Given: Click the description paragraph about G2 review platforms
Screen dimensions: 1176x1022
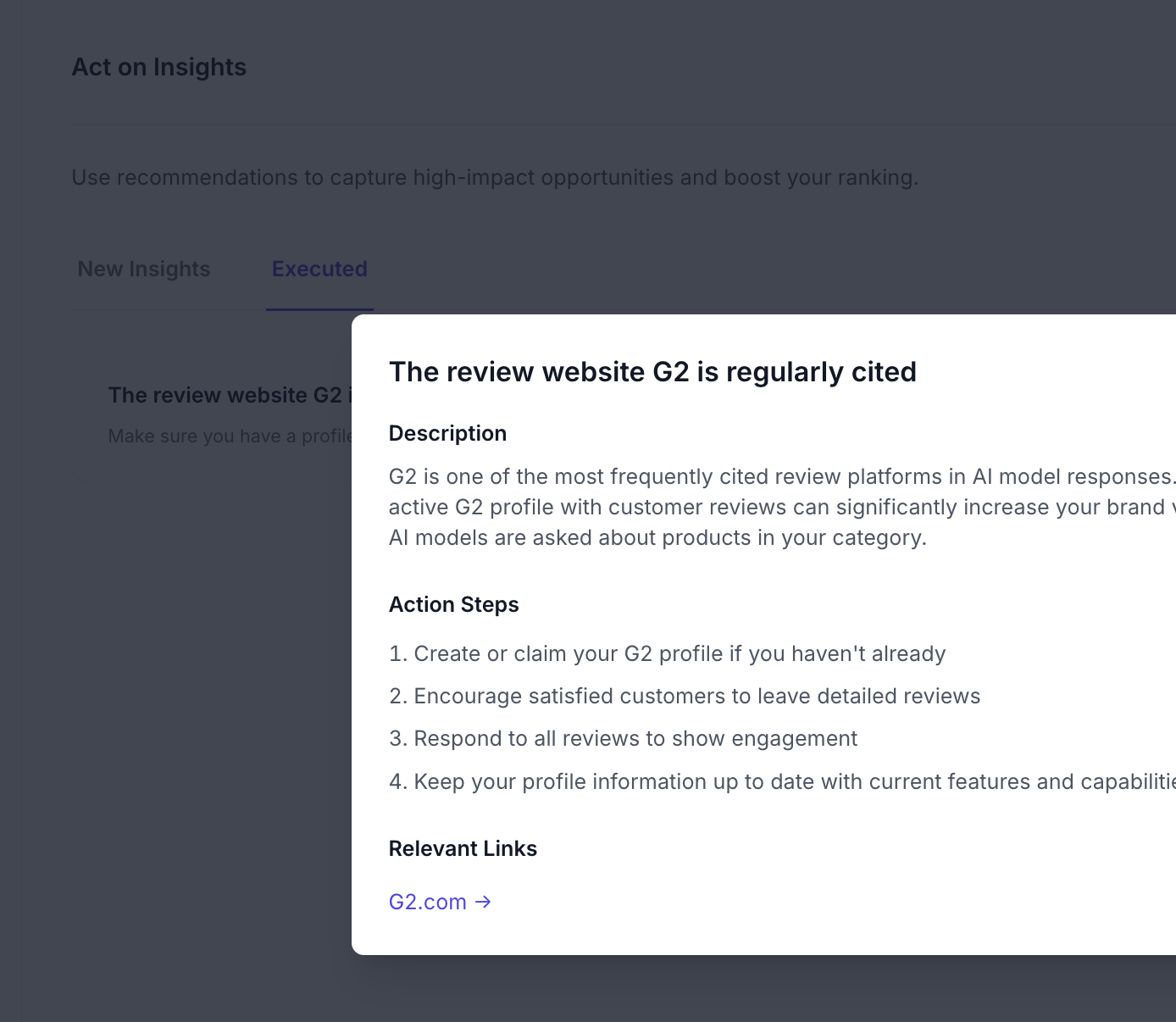Looking at the screenshot, I should pyautogui.click(x=763, y=507).
